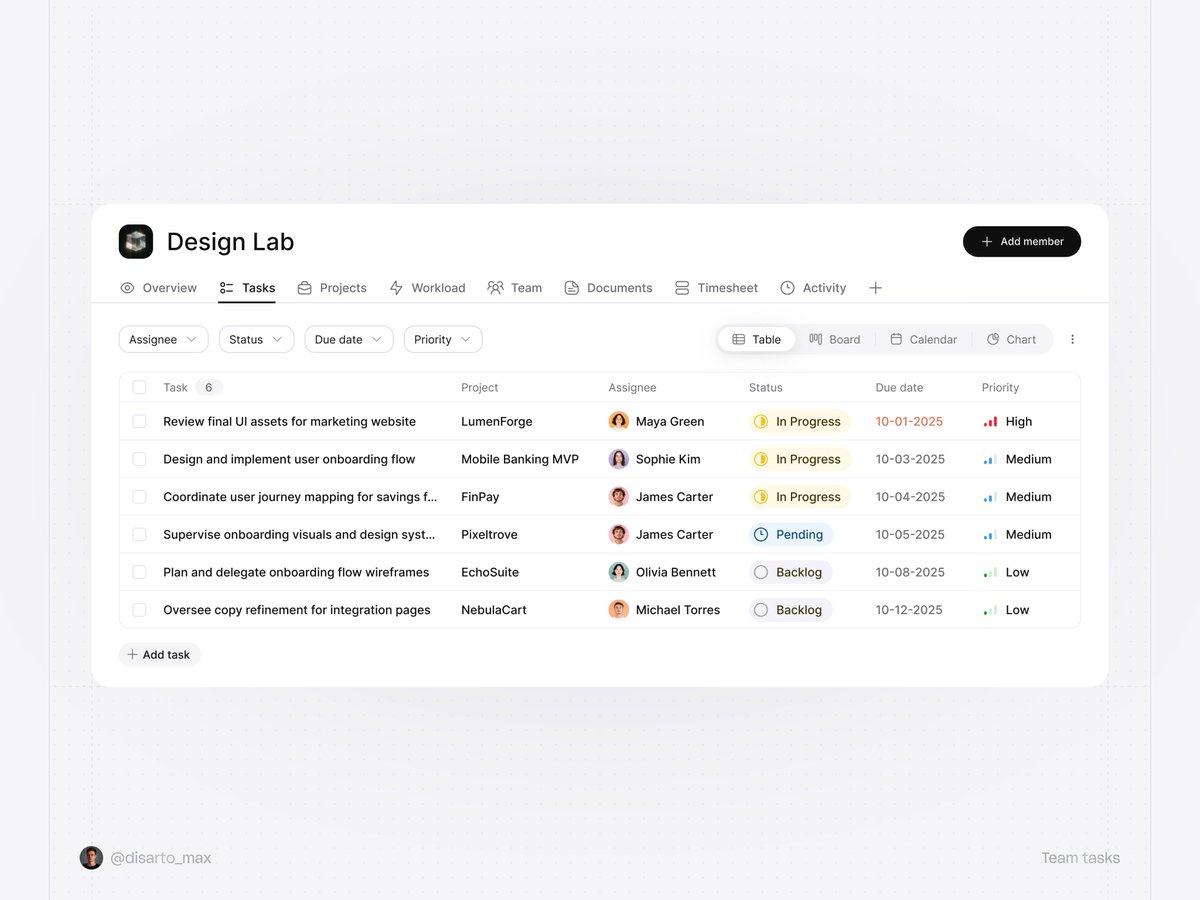Open the Timesheet tab
The image size is (1200, 900).
[716, 287]
